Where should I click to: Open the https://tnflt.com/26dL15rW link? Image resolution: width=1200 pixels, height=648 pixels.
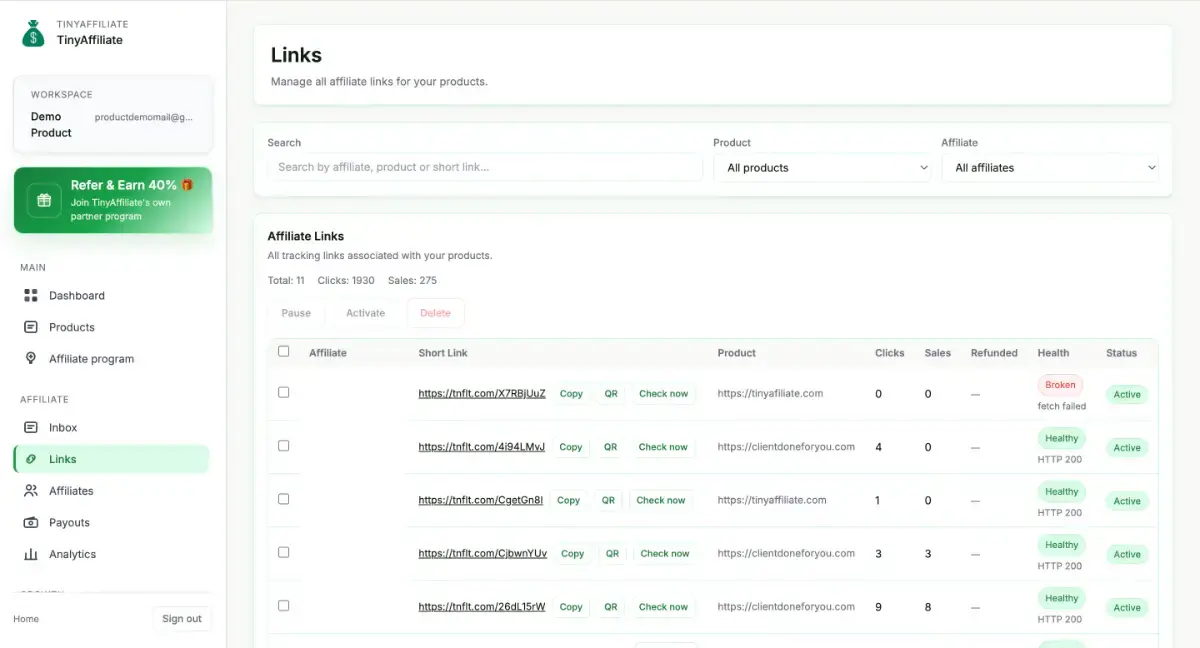point(482,607)
